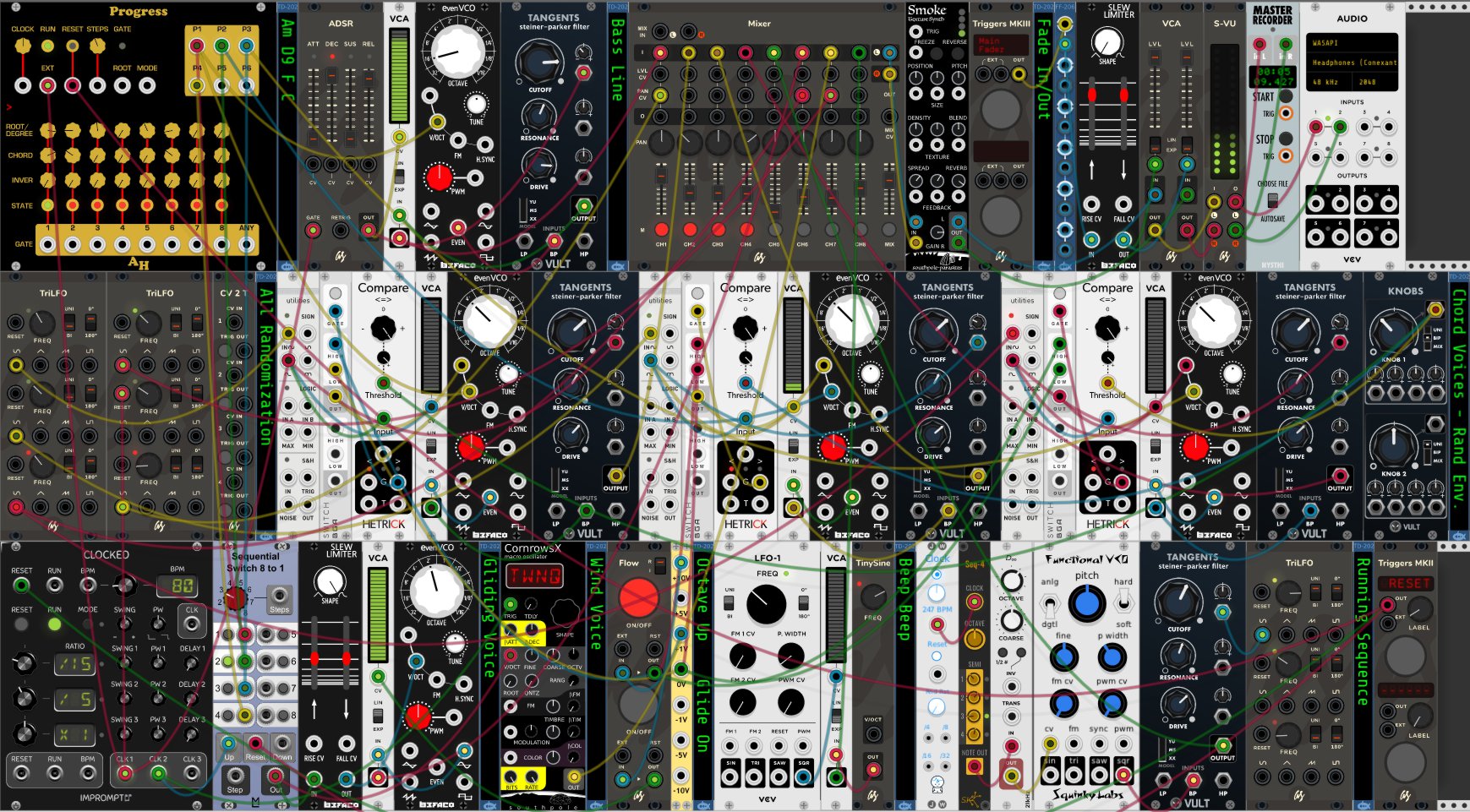
Task: Click the CLK output jack beside Clocked BPM display
Action: [192, 624]
